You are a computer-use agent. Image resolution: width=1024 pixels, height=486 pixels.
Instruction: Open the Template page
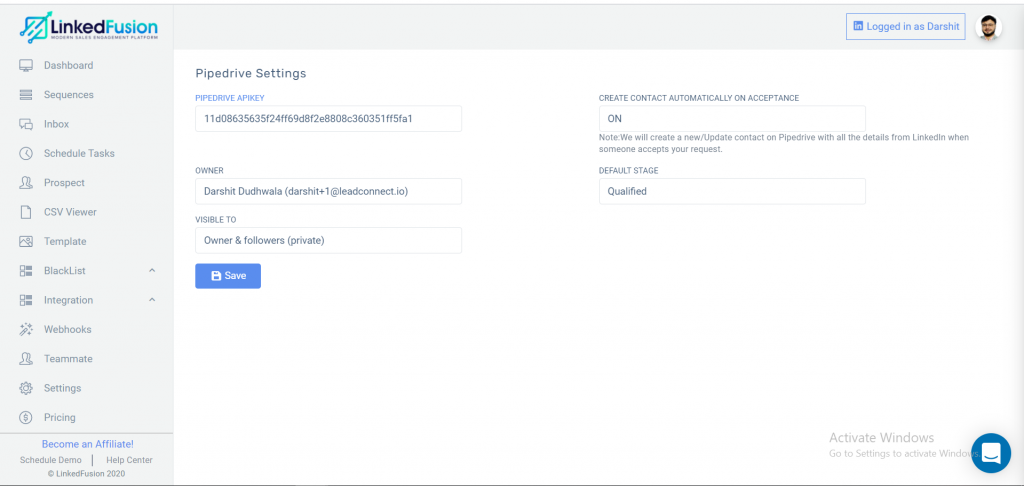tap(65, 242)
